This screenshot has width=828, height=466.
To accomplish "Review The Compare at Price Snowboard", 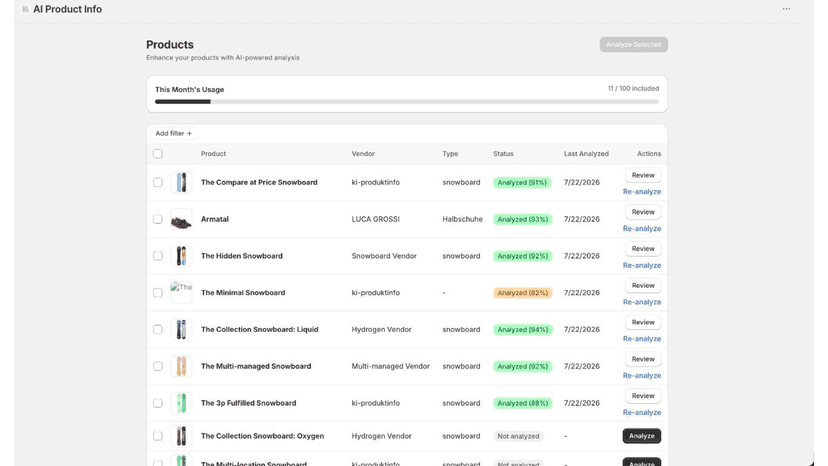I will tap(643, 175).
